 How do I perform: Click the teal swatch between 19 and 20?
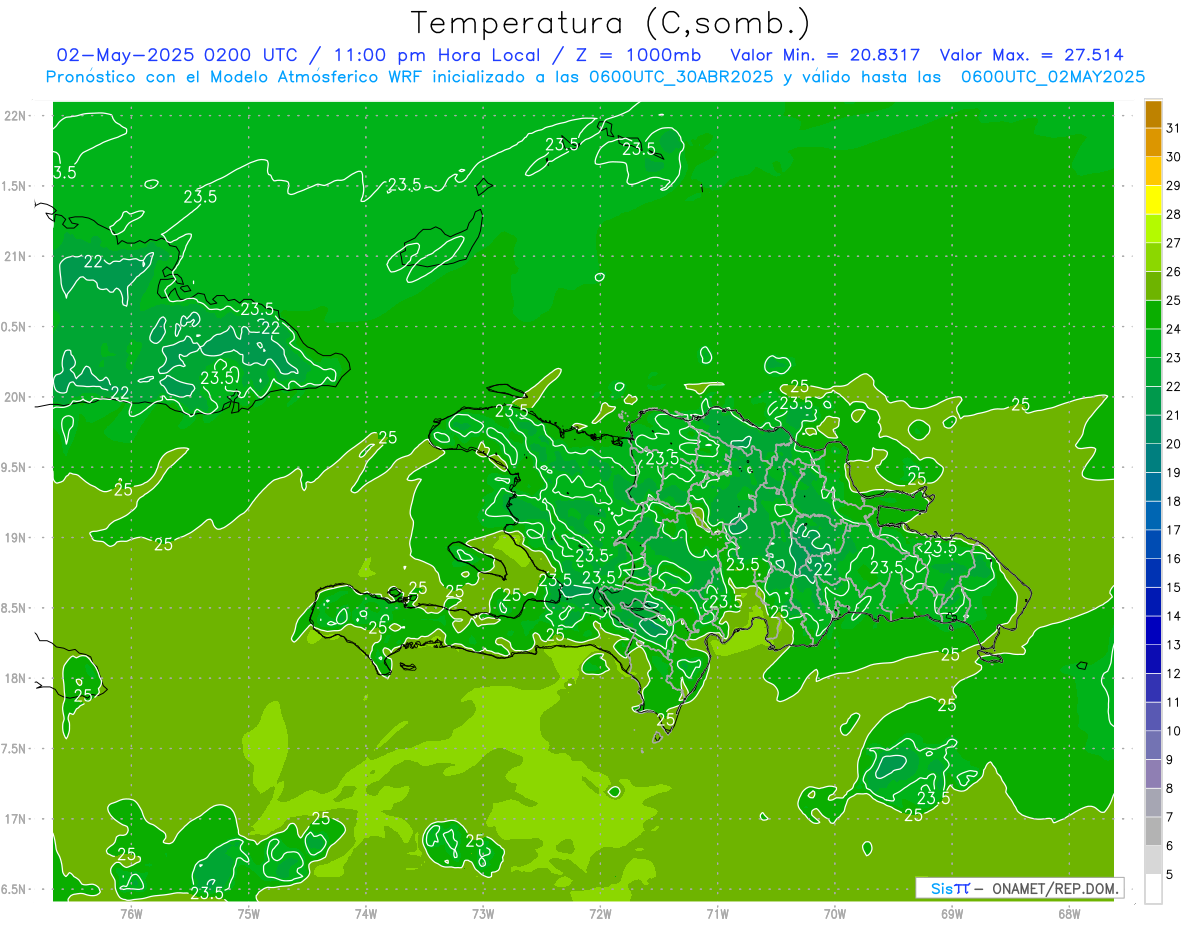pyautogui.click(x=1153, y=458)
